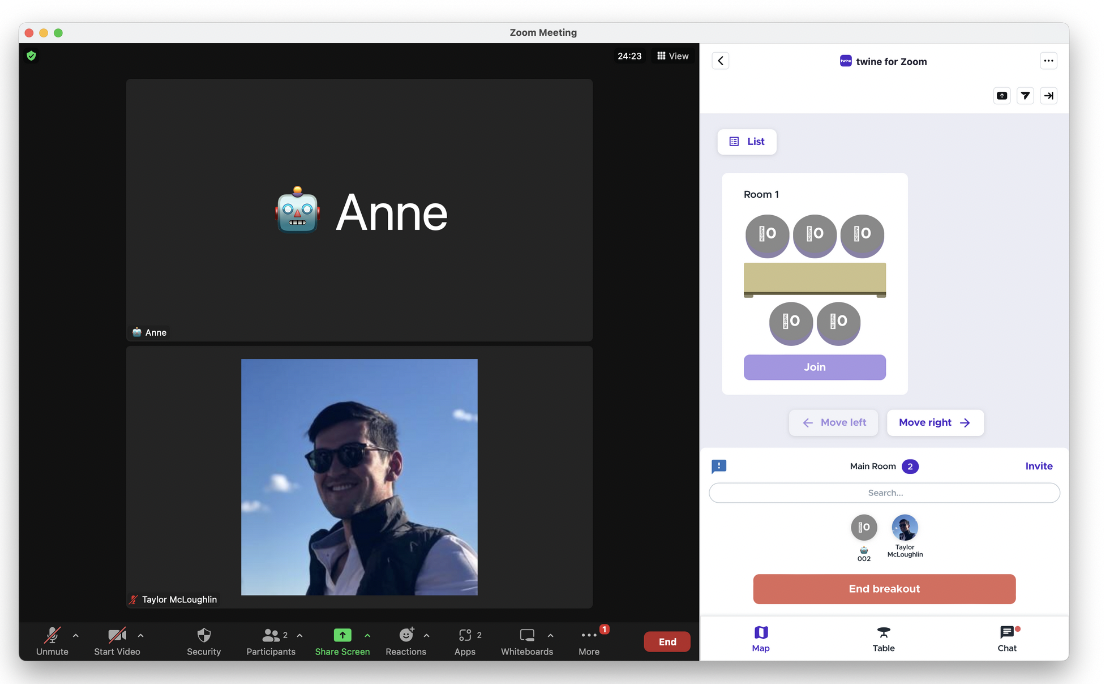The height and width of the screenshot is (684, 1104).
Task: Click the green Share Screen button
Action: [342, 640]
